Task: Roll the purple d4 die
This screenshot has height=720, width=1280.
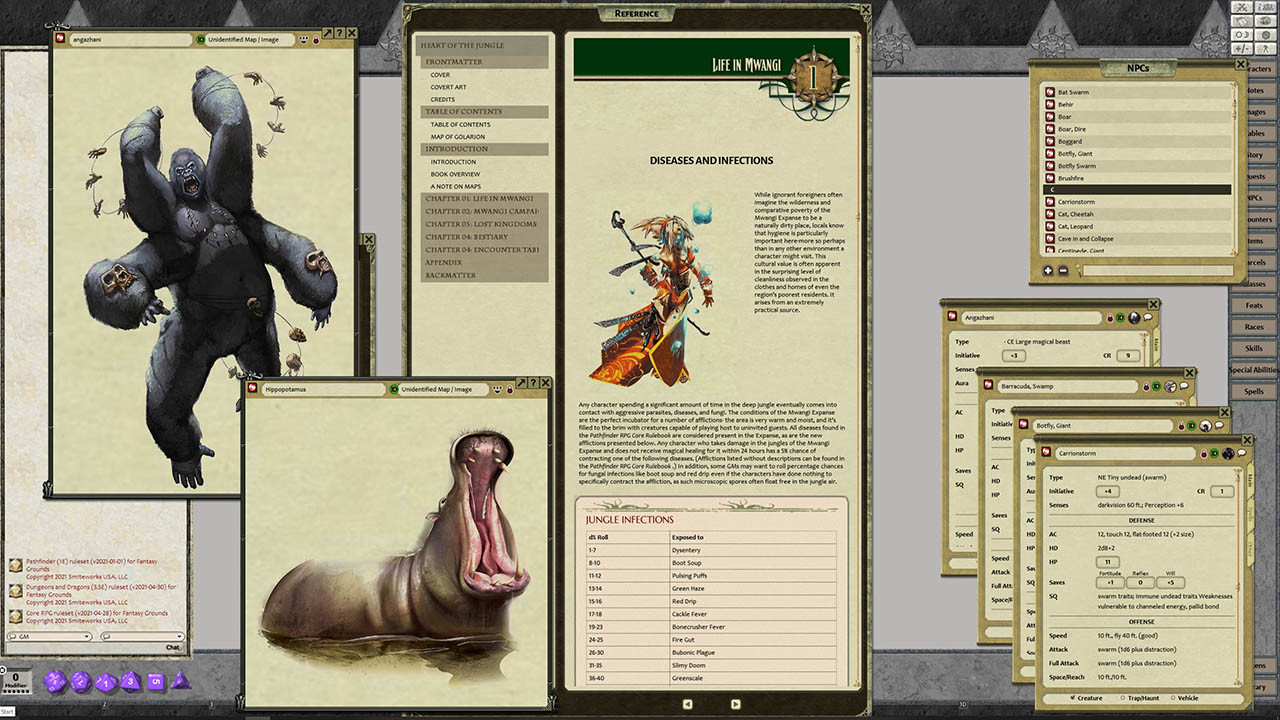Action: point(180,681)
